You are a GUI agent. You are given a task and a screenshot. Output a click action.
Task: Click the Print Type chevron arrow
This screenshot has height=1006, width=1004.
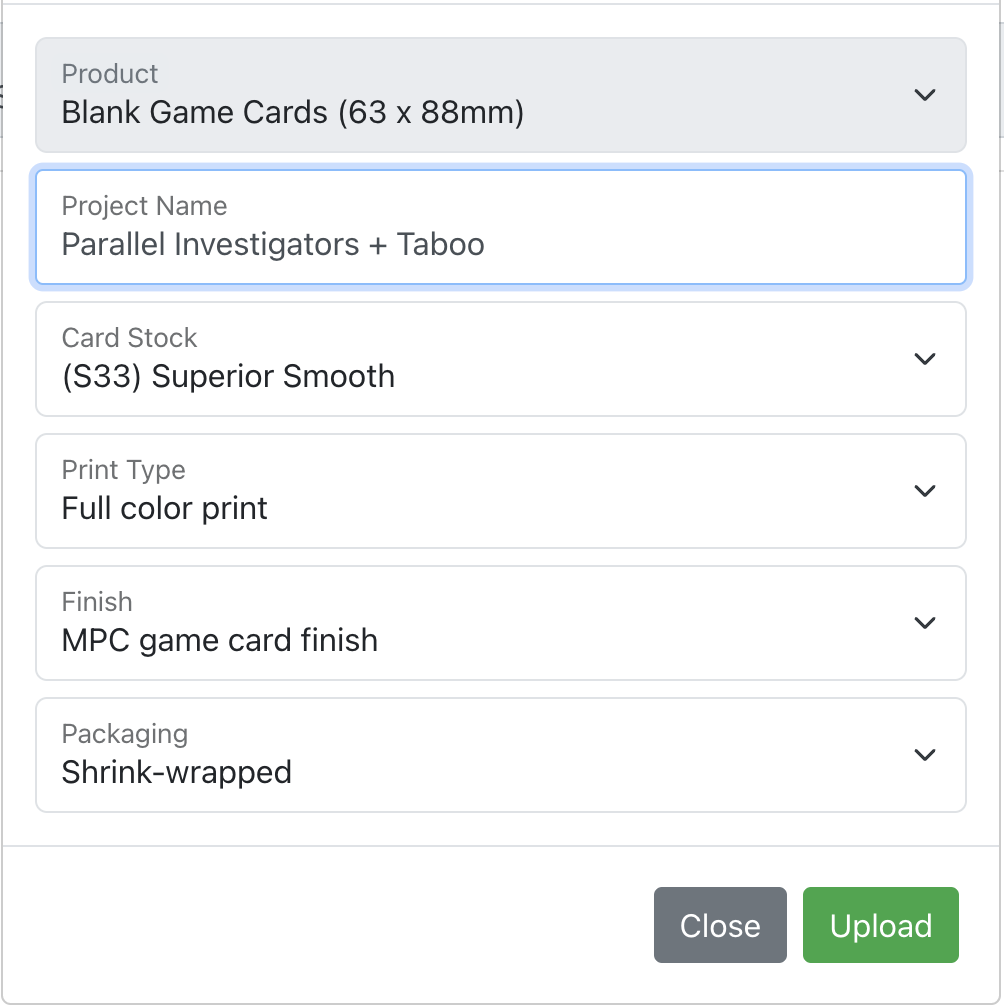(x=925, y=491)
